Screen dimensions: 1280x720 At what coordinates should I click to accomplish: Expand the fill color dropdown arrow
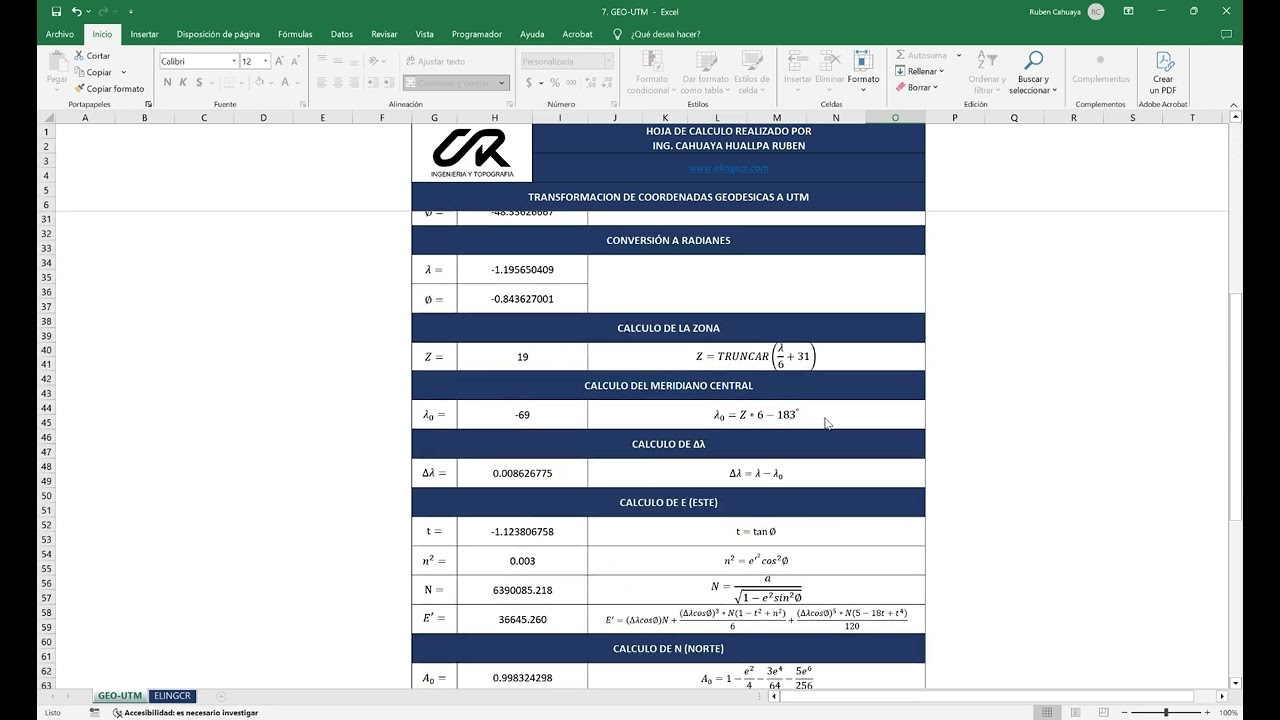coord(271,83)
